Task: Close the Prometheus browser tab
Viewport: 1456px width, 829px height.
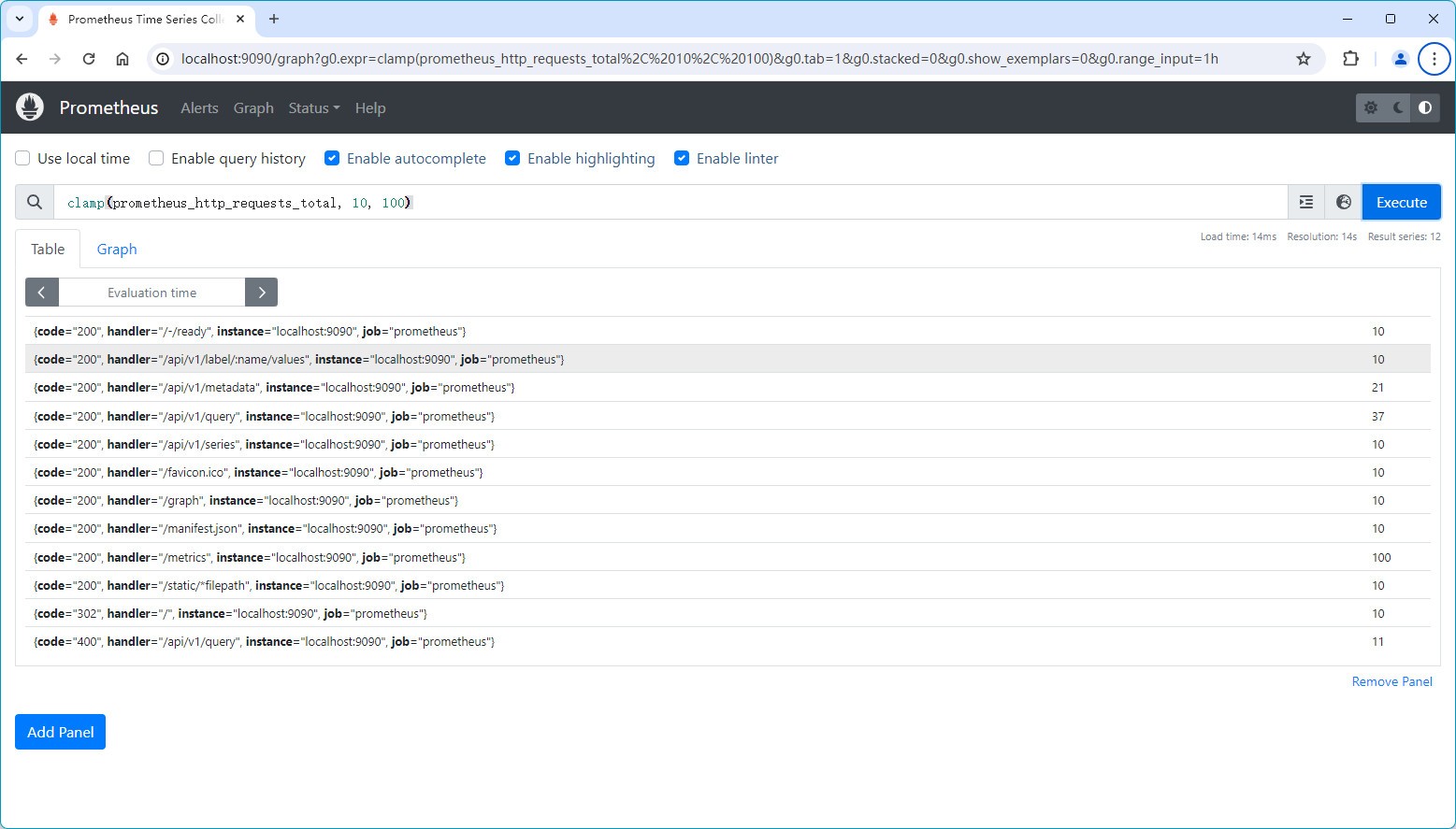Action: (240, 19)
